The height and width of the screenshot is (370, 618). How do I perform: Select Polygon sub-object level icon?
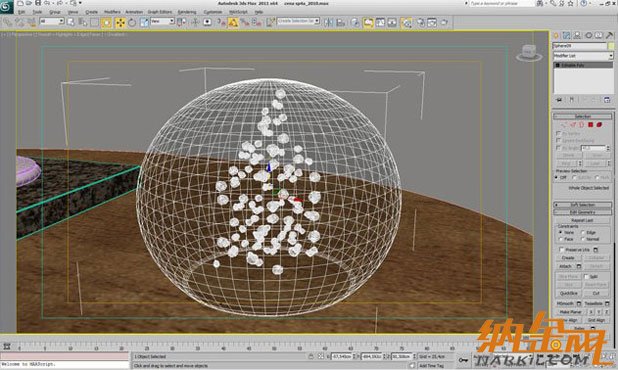point(590,125)
